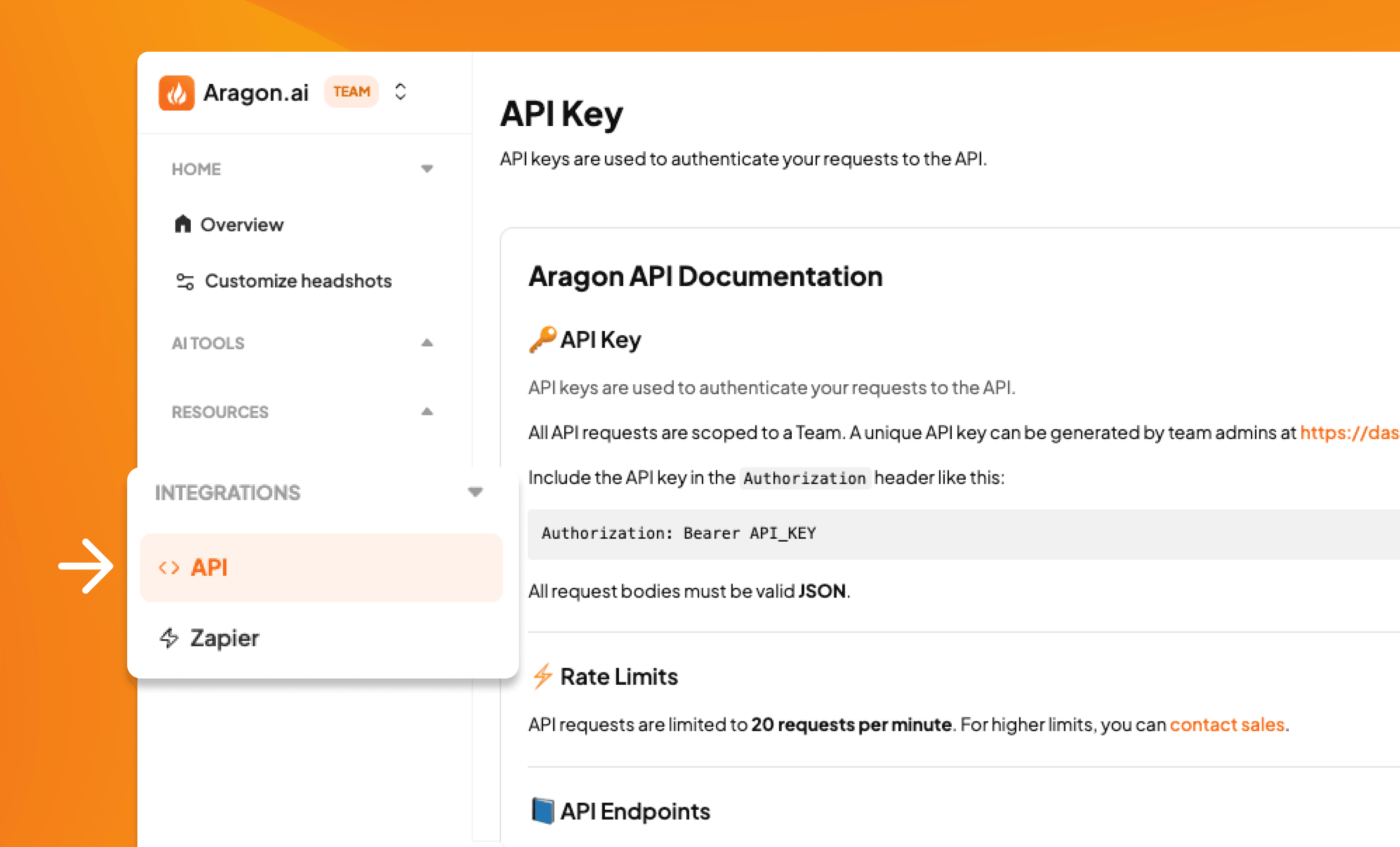Image resolution: width=1400 pixels, height=847 pixels.
Task: Expand the RESOURCES section arrow
Action: coord(427,412)
